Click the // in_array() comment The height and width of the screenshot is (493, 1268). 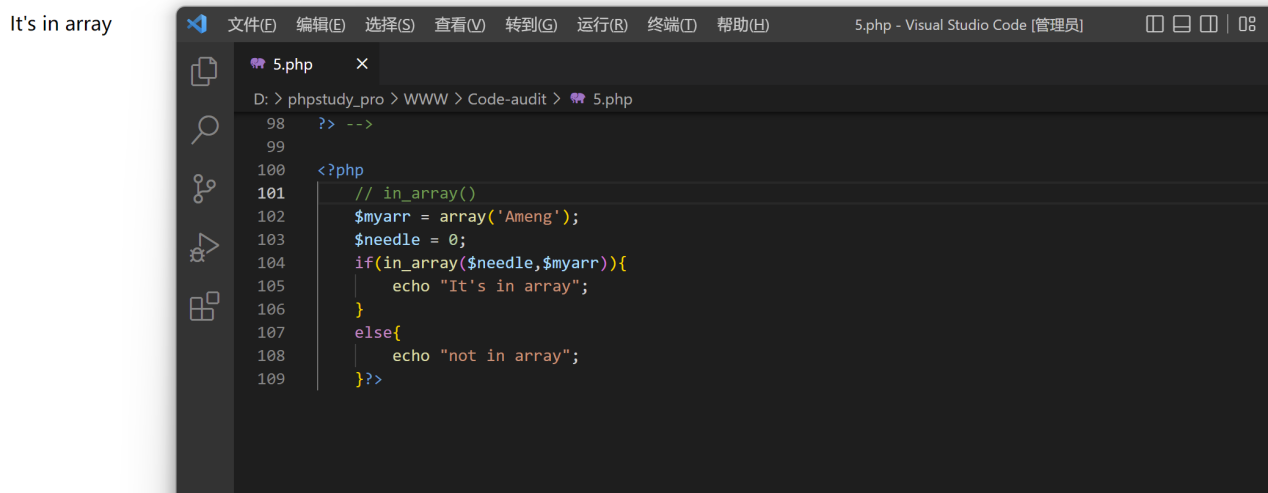pos(415,193)
